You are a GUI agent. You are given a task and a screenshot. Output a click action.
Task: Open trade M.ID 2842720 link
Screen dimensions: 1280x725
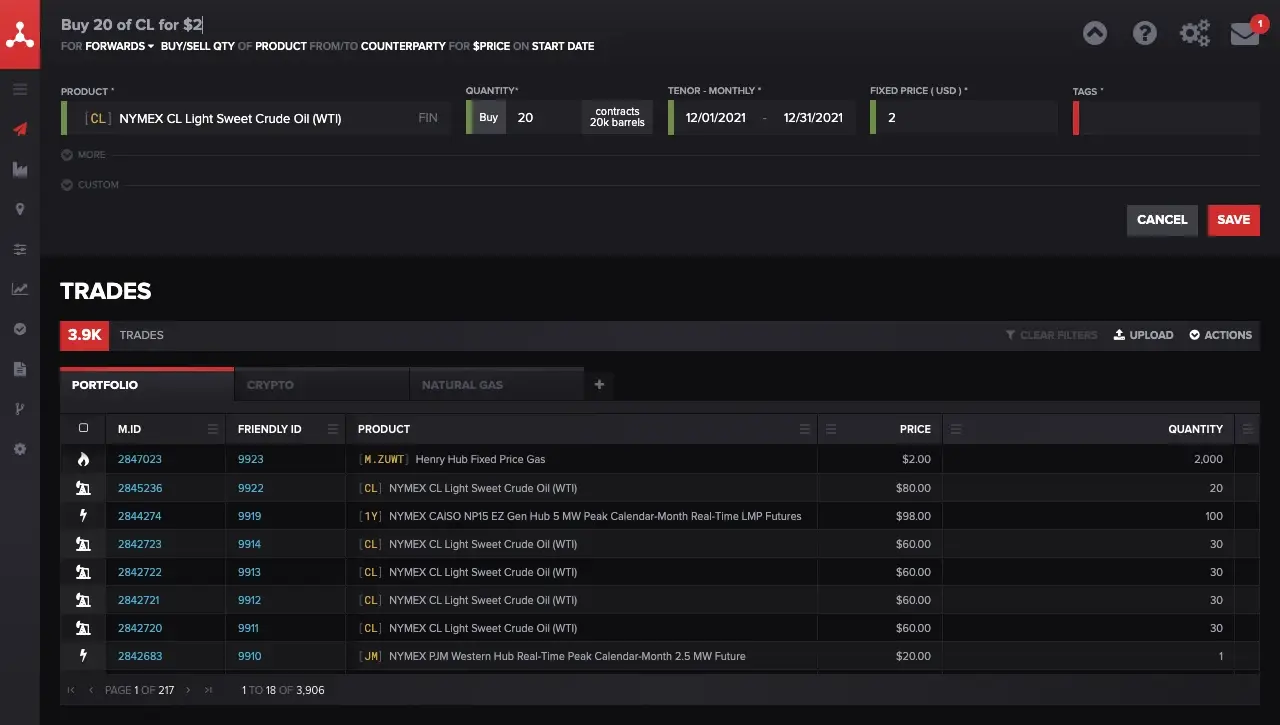[x=140, y=628]
